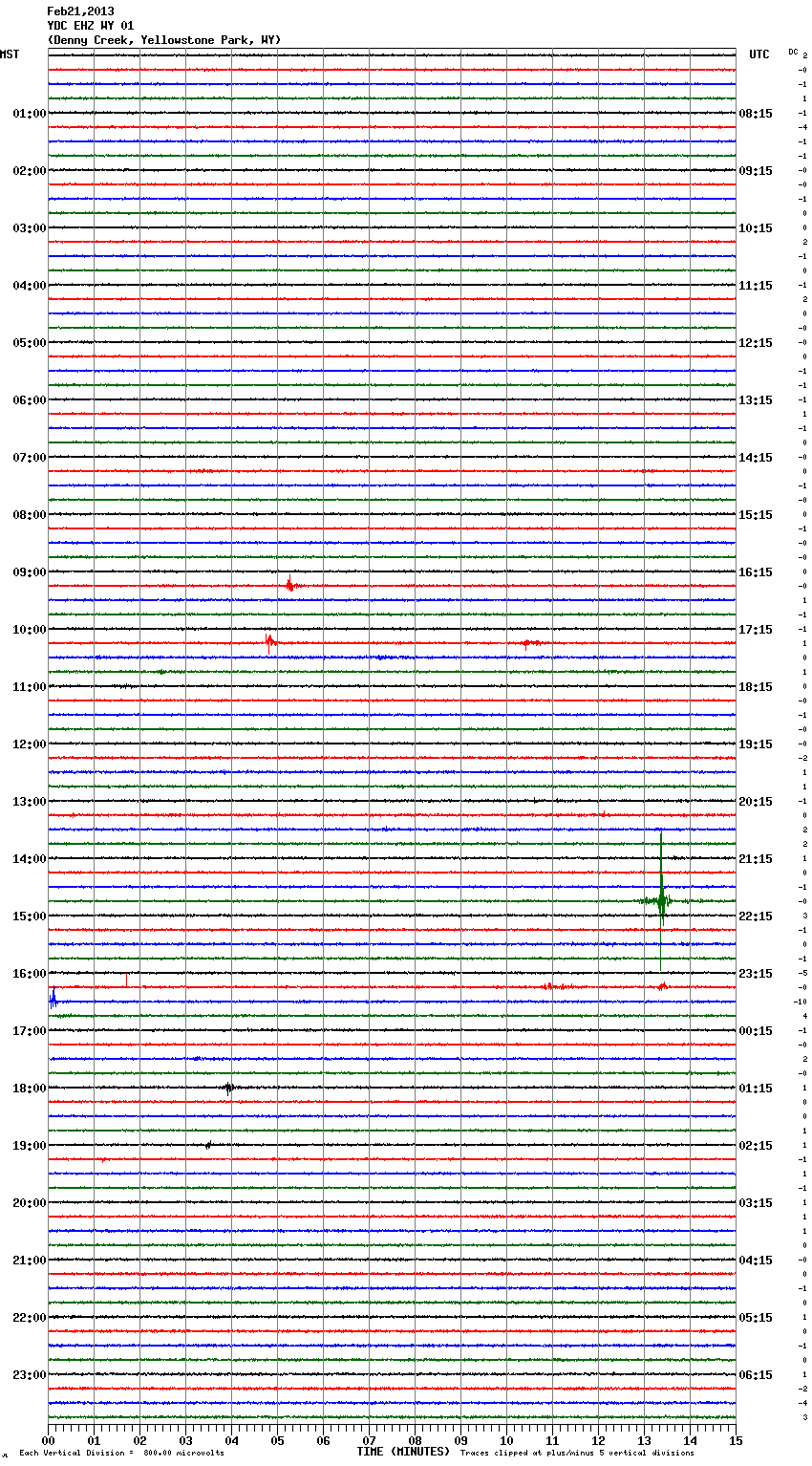Click the YDC EHZ WY 01 station title

(x=91, y=26)
